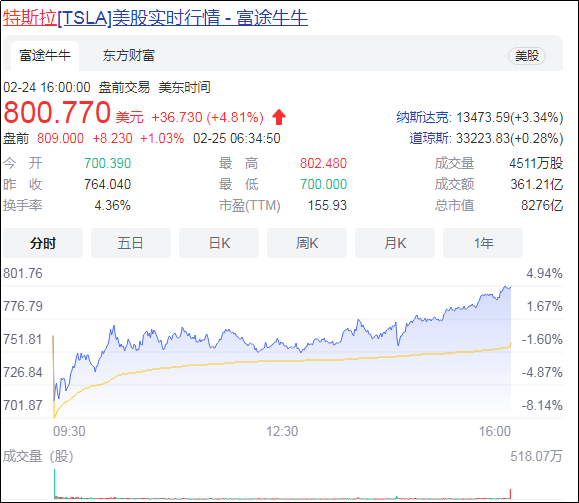Click the red up-arrow price icon
579x503 pixels.
pos(279,117)
